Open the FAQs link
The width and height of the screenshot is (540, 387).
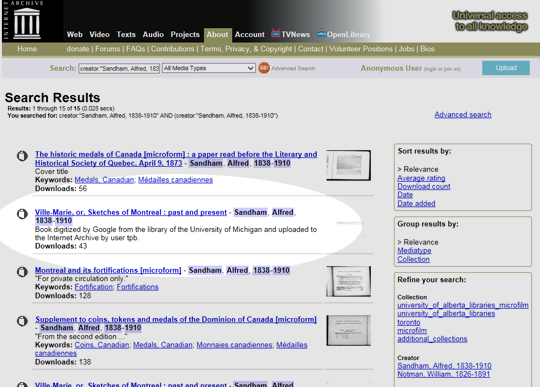click(x=135, y=49)
